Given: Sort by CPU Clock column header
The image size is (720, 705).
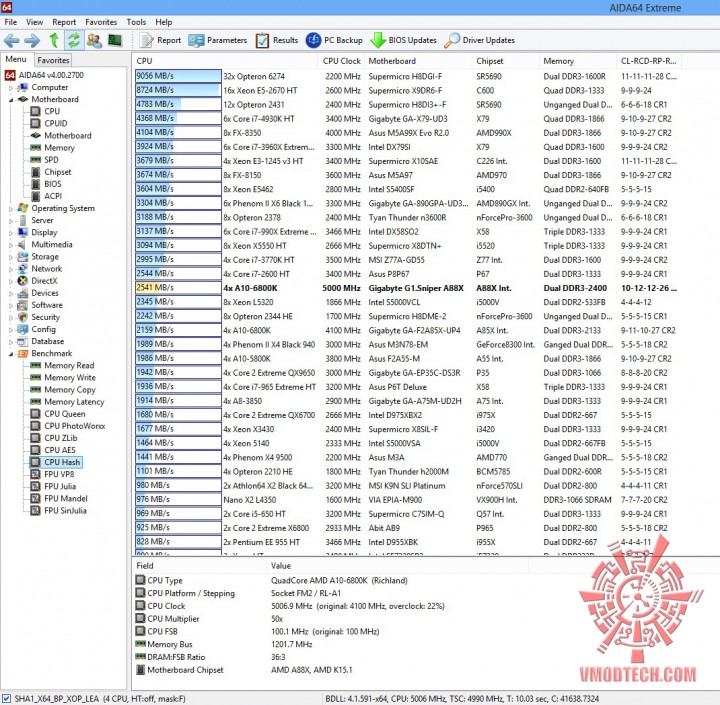Looking at the screenshot, I should 341,61.
